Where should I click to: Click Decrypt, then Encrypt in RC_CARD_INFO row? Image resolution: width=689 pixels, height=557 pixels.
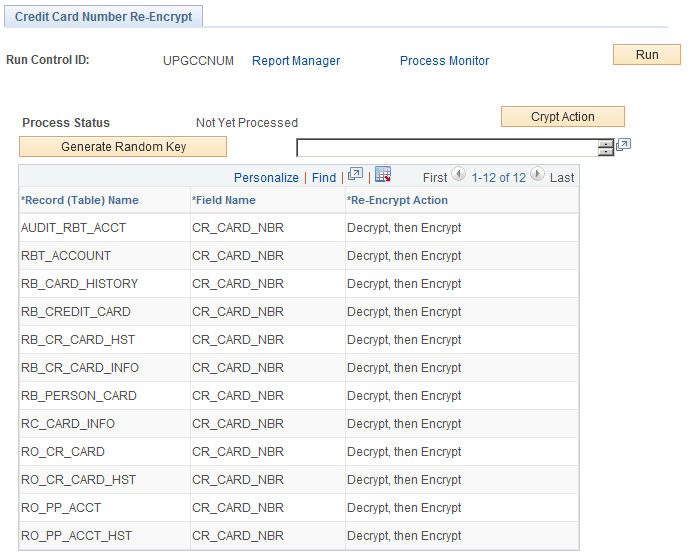coord(404,424)
